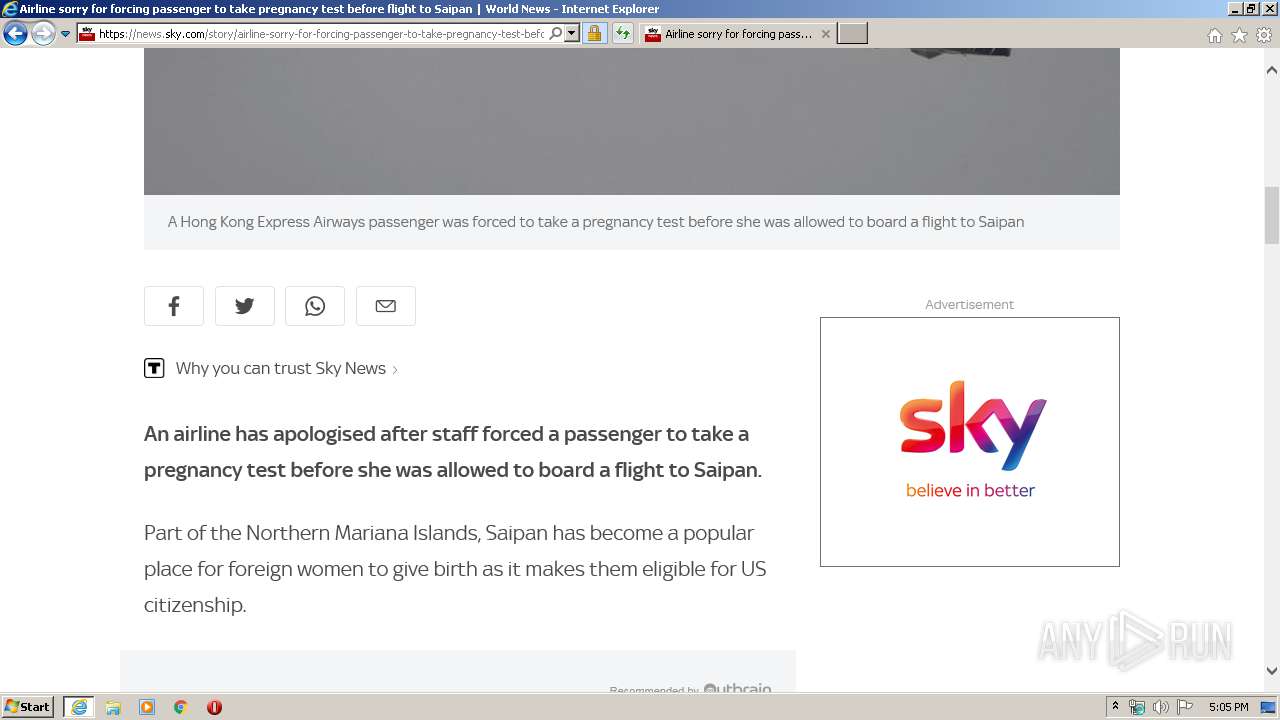Click the Sky 'believe in better' advertisement
The image size is (1280, 720).
pos(970,442)
